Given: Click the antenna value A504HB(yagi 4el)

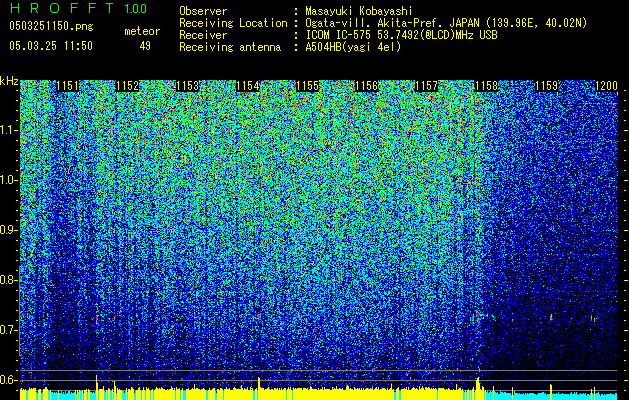Looking at the screenshot, I should click(x=353, y=47).
